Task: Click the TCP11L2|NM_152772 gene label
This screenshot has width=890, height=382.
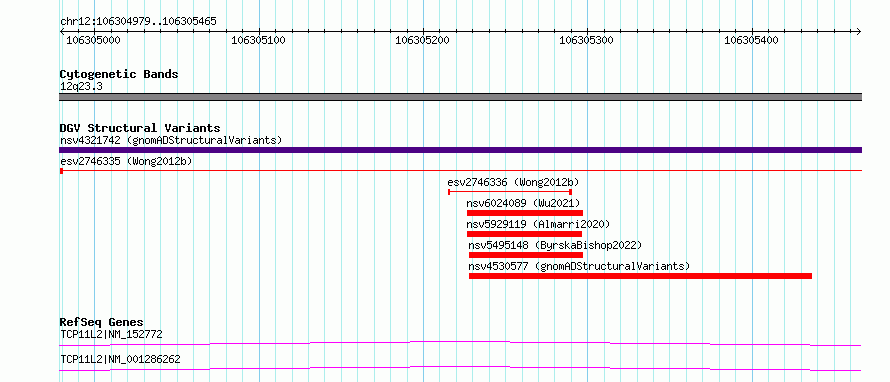Action: (x=111, y=335)
